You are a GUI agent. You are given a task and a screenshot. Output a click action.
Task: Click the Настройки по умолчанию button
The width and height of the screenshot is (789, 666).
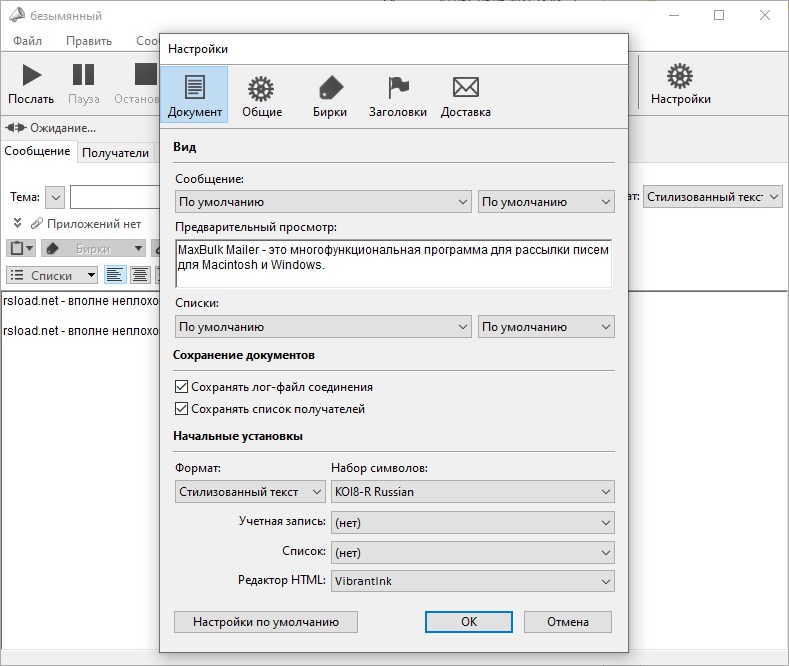[266, 622]
